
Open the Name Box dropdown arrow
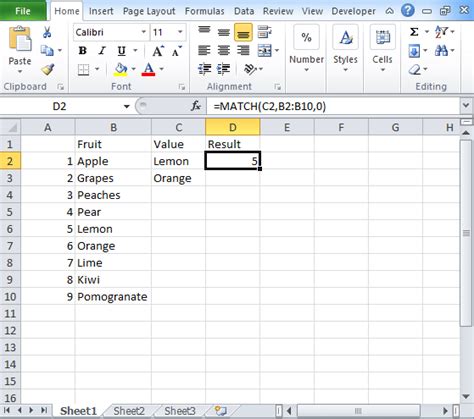(127, 107)
